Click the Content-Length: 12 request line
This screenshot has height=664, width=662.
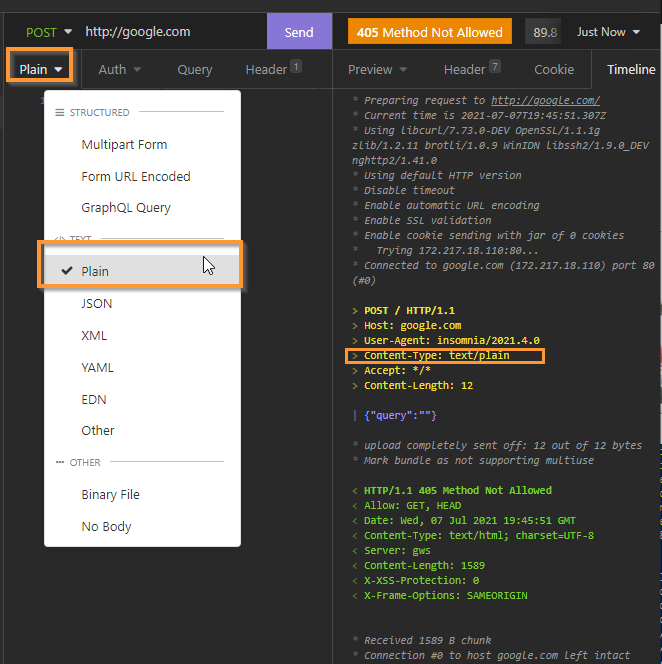(x=418, y=385)
